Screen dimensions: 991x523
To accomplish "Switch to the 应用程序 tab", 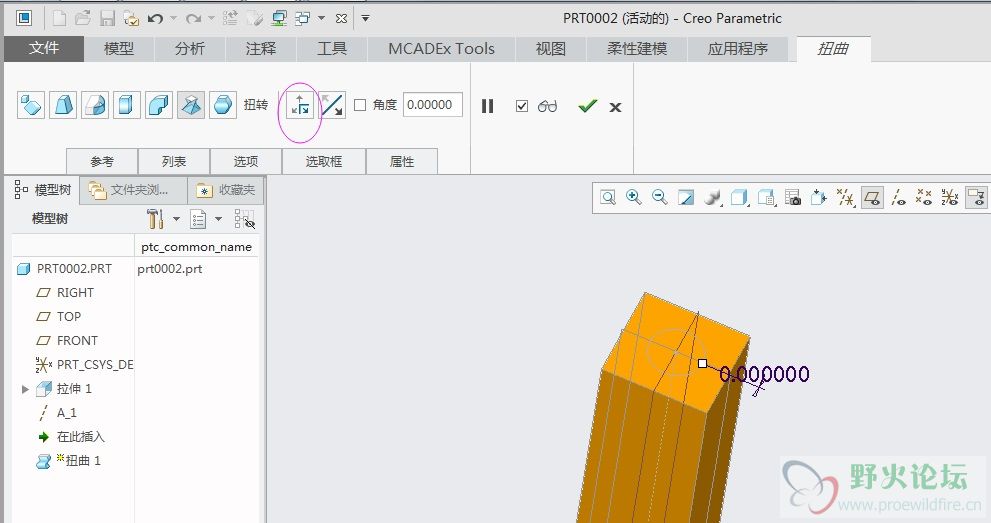I will pos(738,49).
